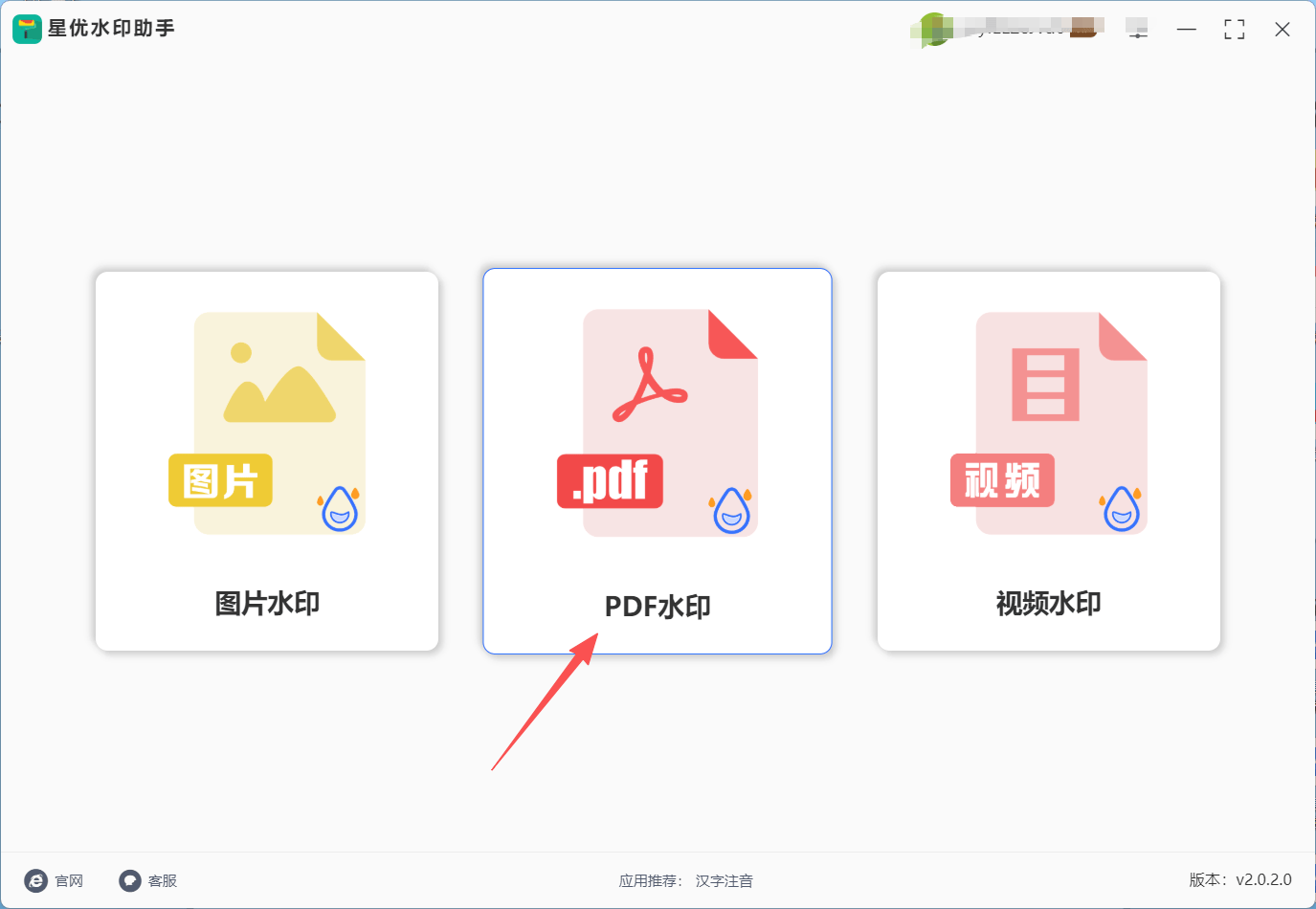
Task: Minimize the application window
Action: [1187, 30]
